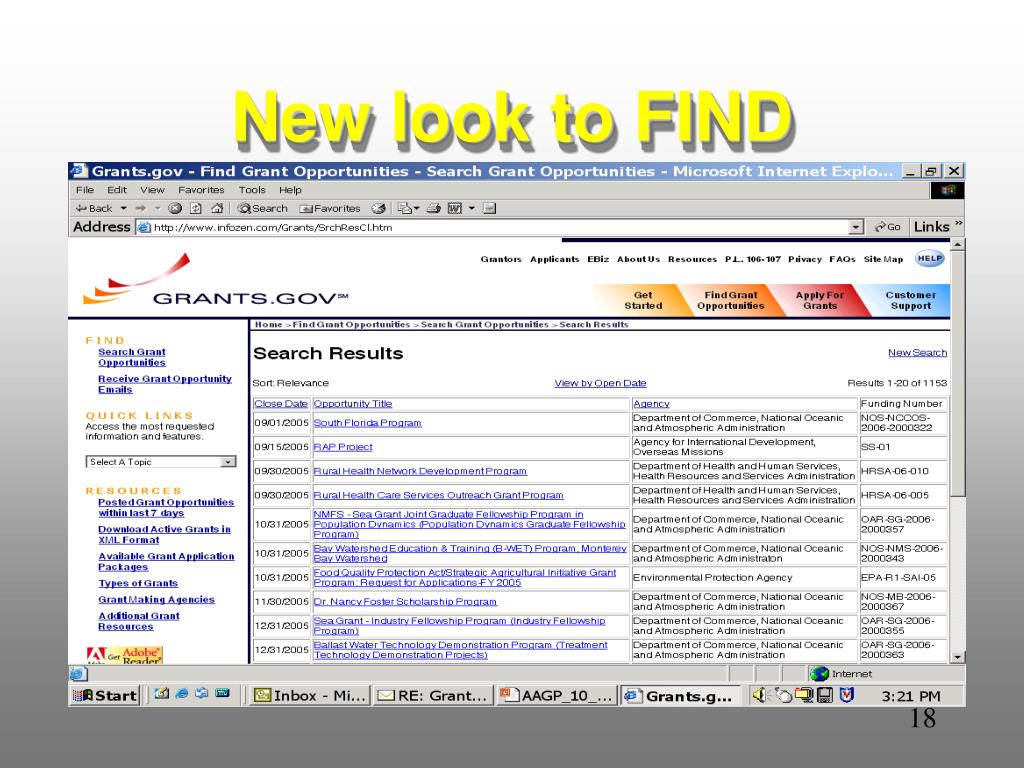Open the Back history dropdown arrow
The image size is (1024, 768).
pos(123,208)
